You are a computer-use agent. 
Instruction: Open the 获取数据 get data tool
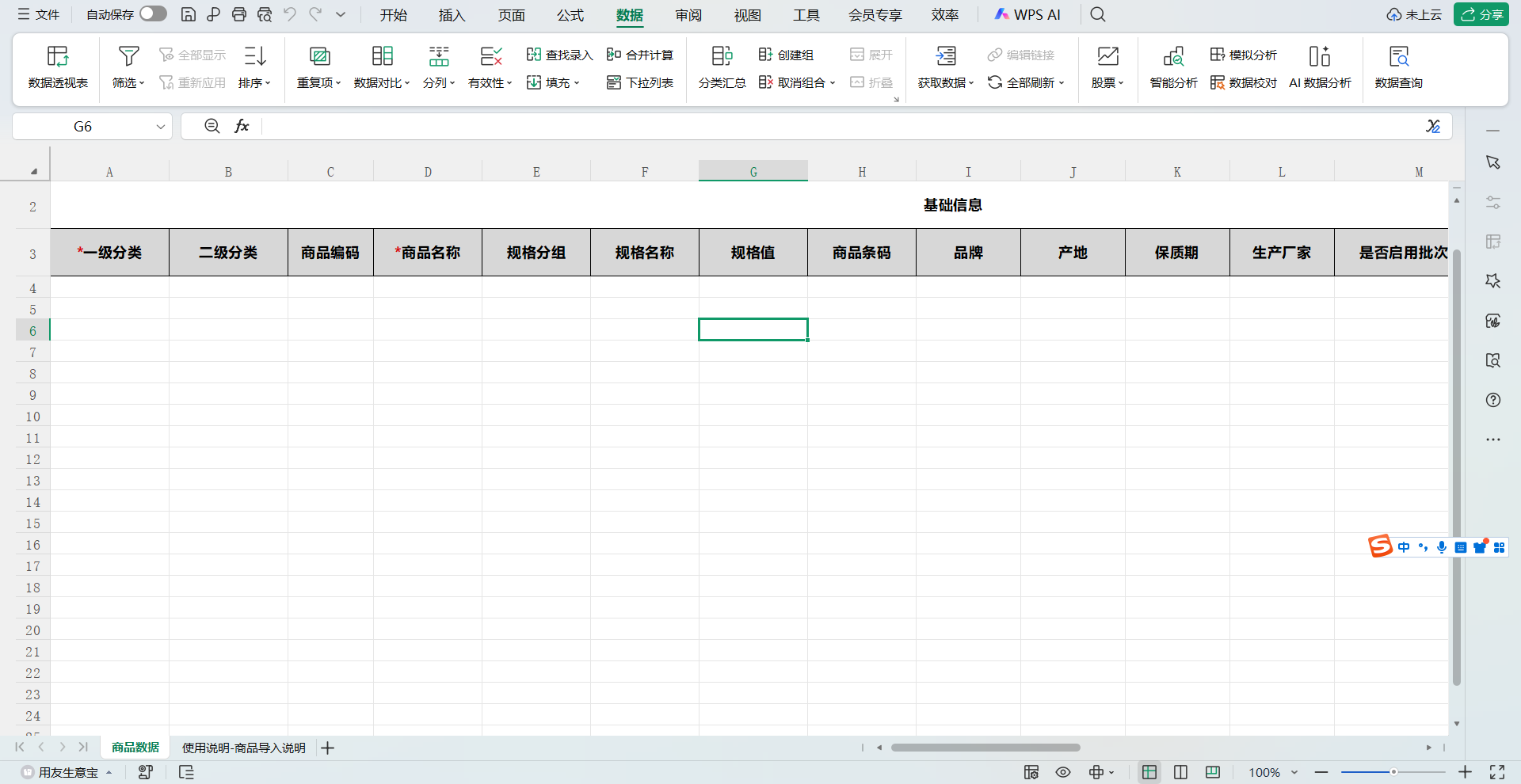[946, 67]
